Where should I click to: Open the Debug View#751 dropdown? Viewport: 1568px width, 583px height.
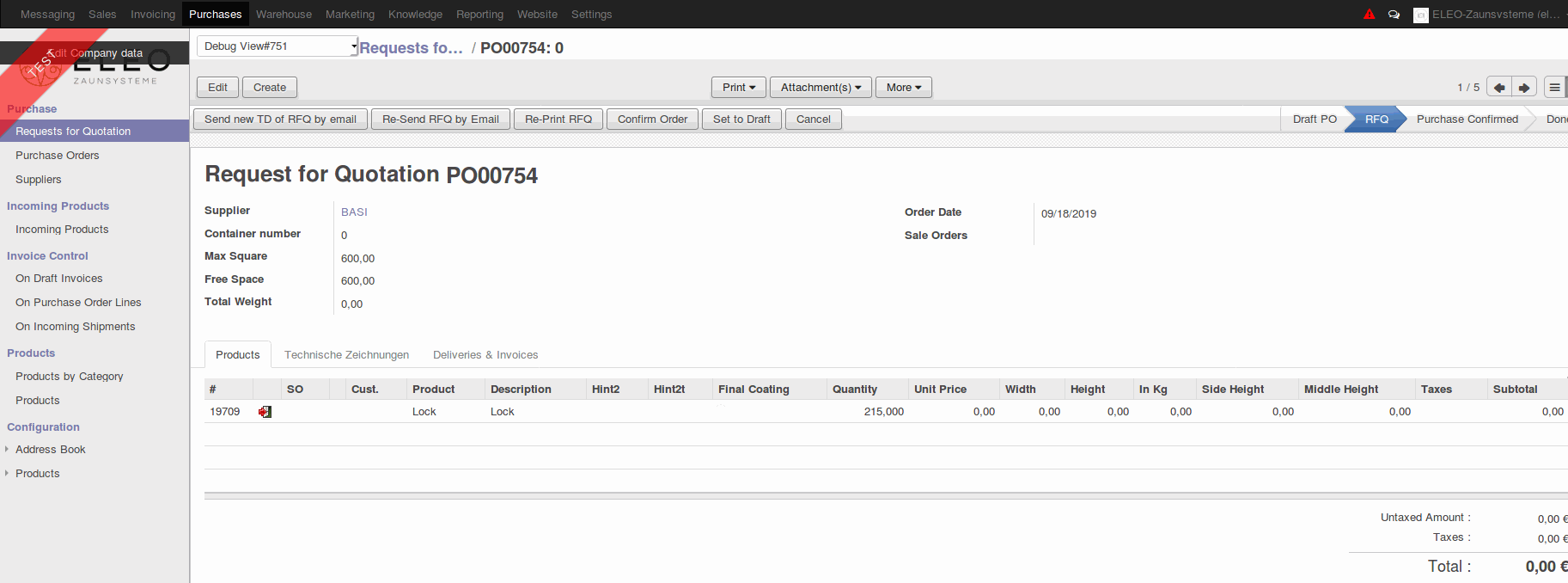pos(277,46)
